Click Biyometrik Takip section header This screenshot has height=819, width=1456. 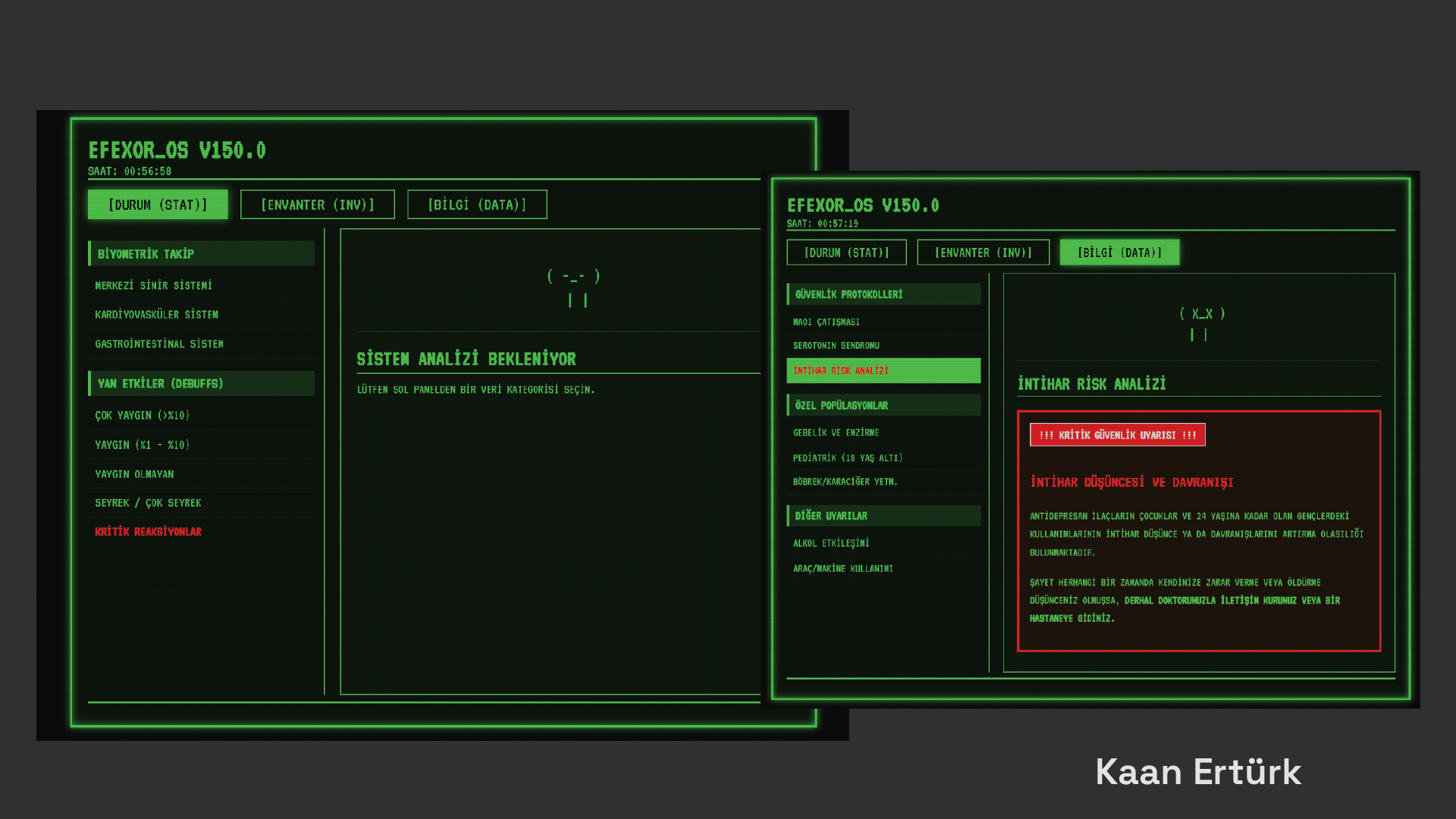[x=201, y=253]
